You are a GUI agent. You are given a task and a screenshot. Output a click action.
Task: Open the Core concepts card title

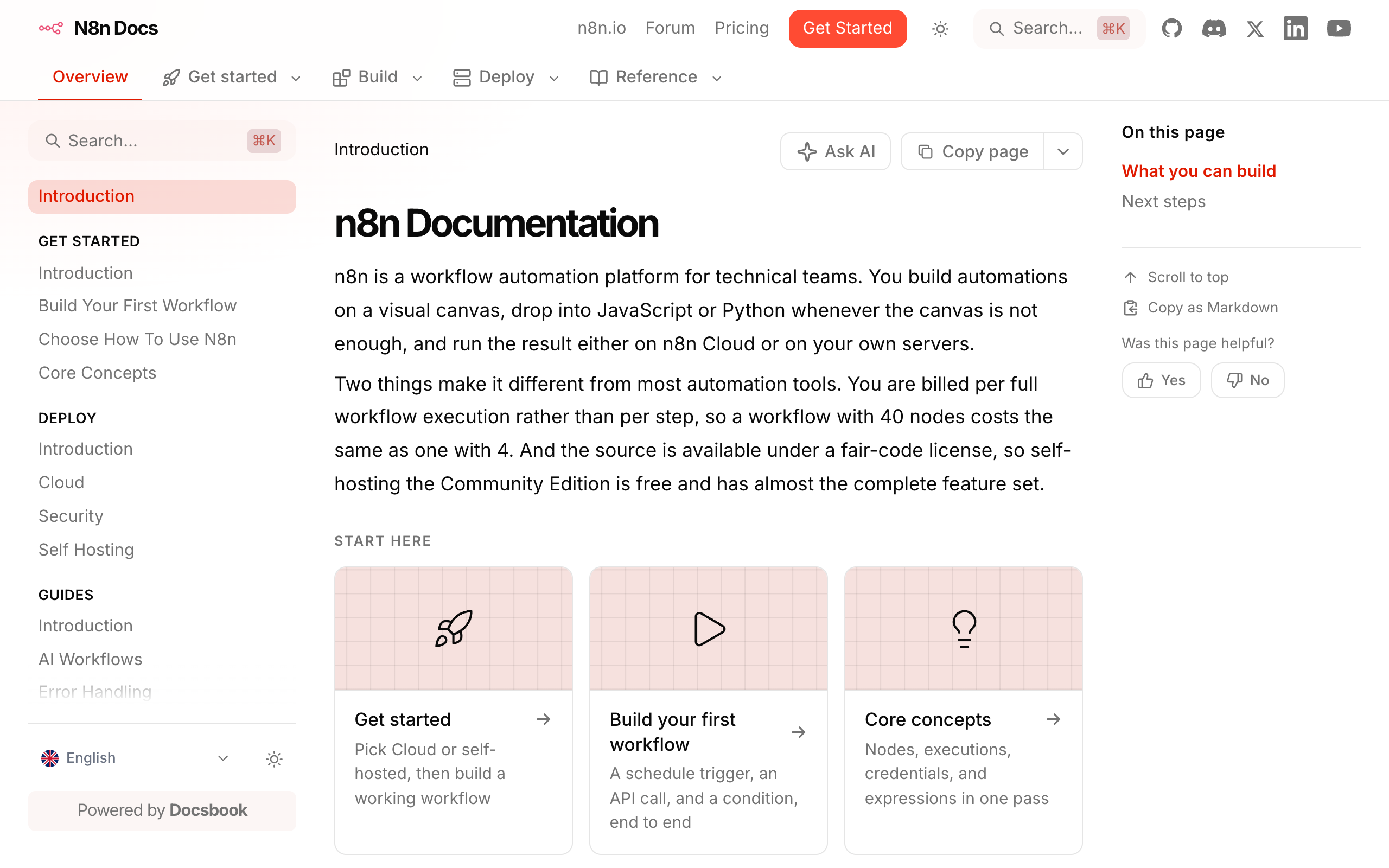tap(928, 719)
